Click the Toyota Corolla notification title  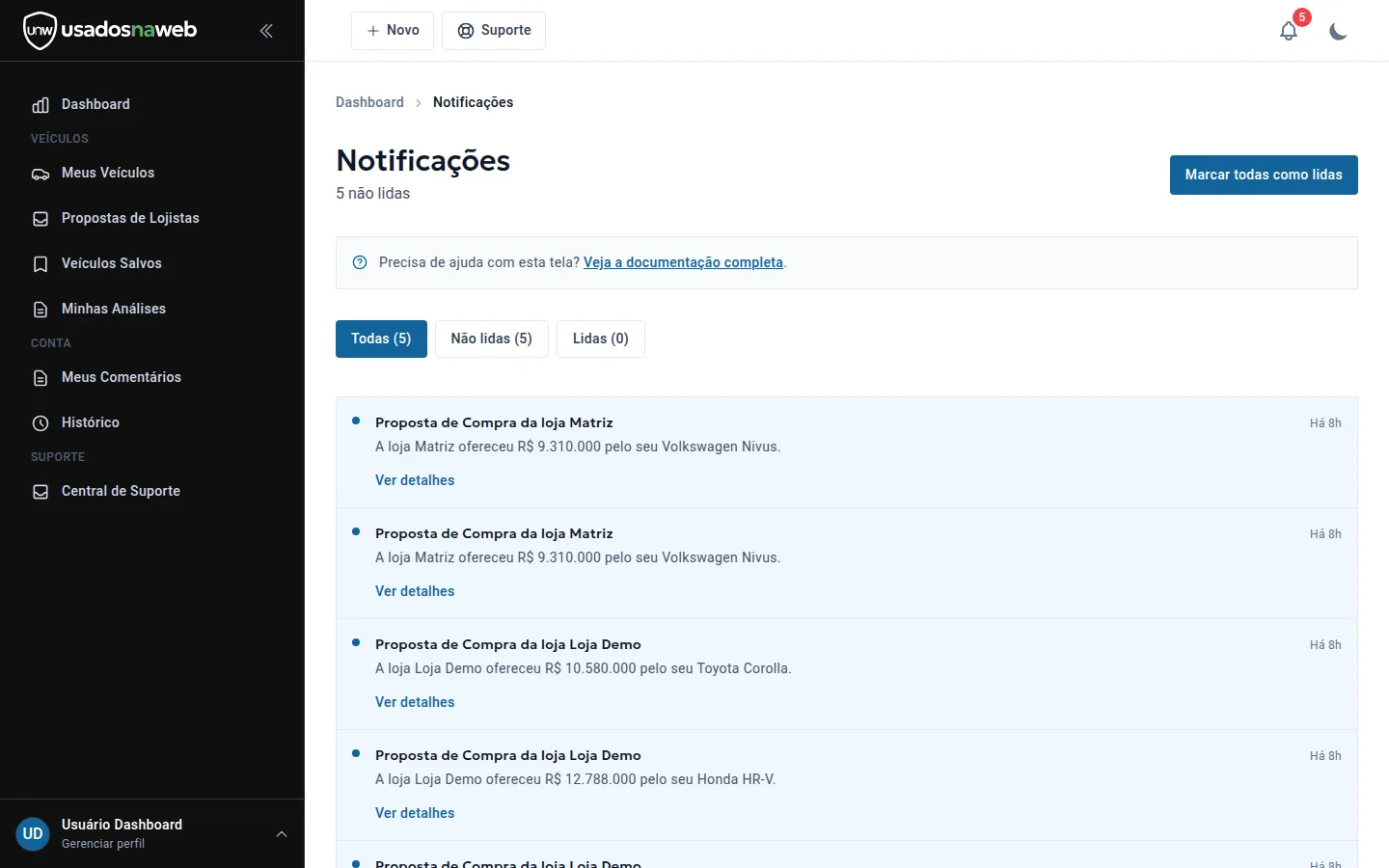click(508, 644)
